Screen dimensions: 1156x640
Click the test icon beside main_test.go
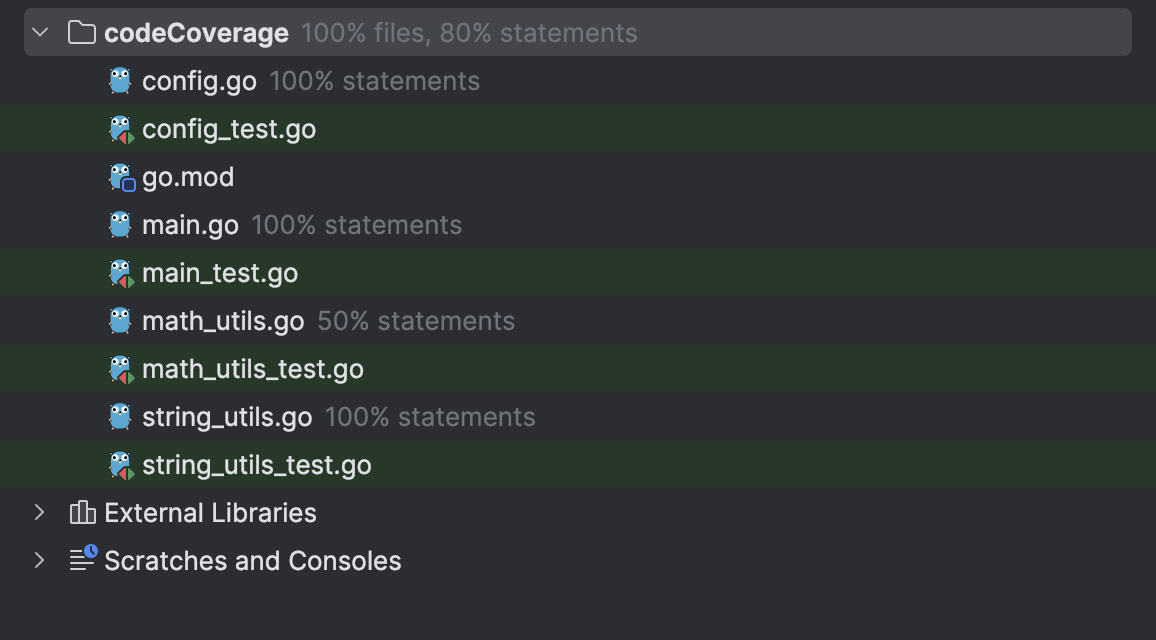click(x=119, y=272)
